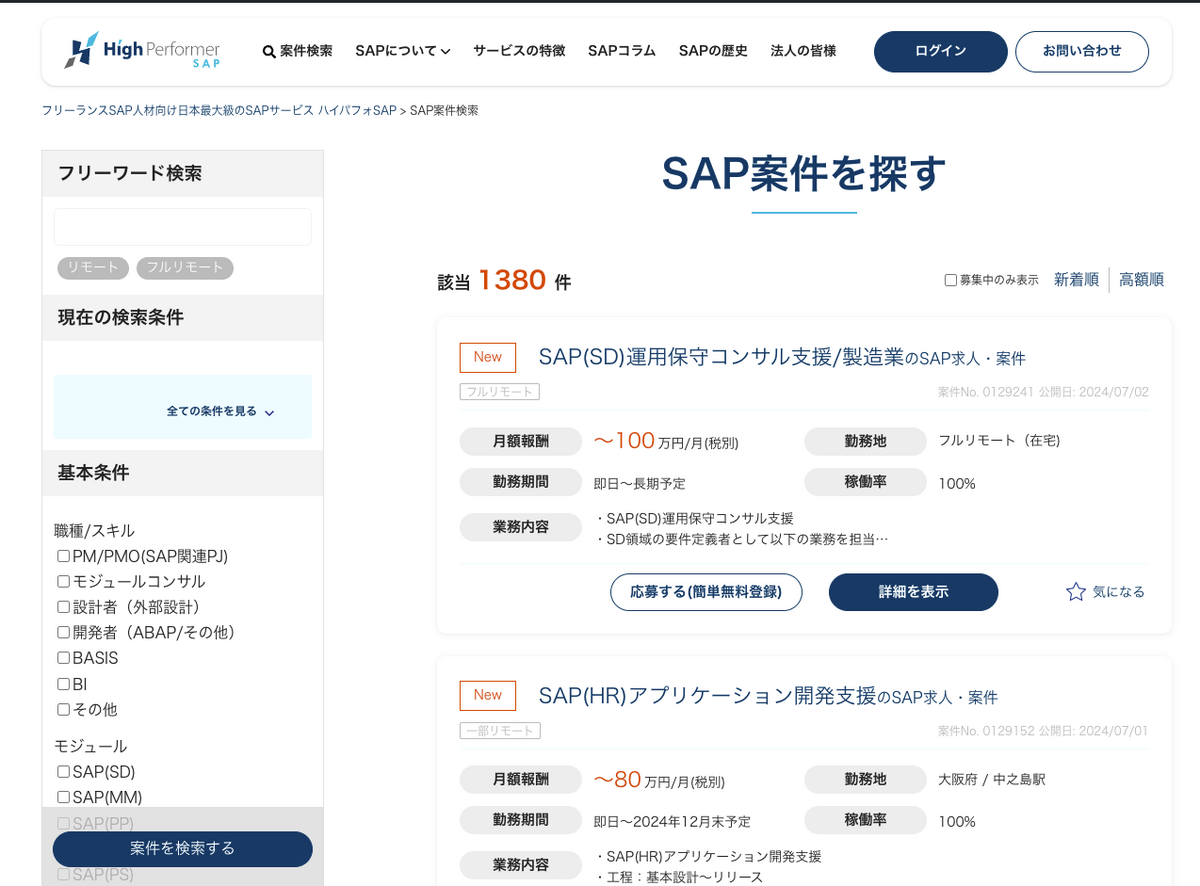1200x886 pixels.
Task: Click 応募する(簡単無料登録) for SAP(SD) job
Action: pyautogui.click(x=706, y=592)
